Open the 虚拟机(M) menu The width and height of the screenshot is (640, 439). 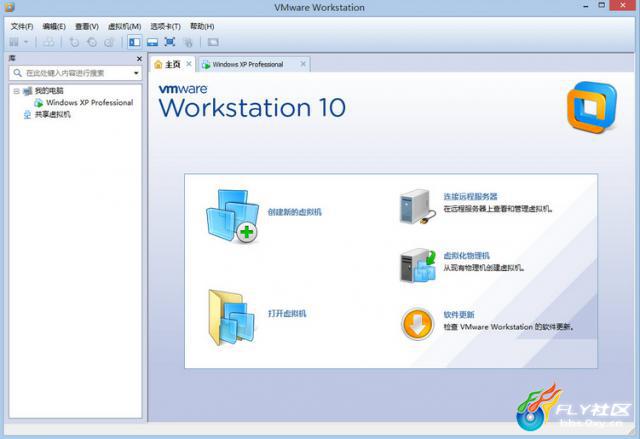click(124, 27)
